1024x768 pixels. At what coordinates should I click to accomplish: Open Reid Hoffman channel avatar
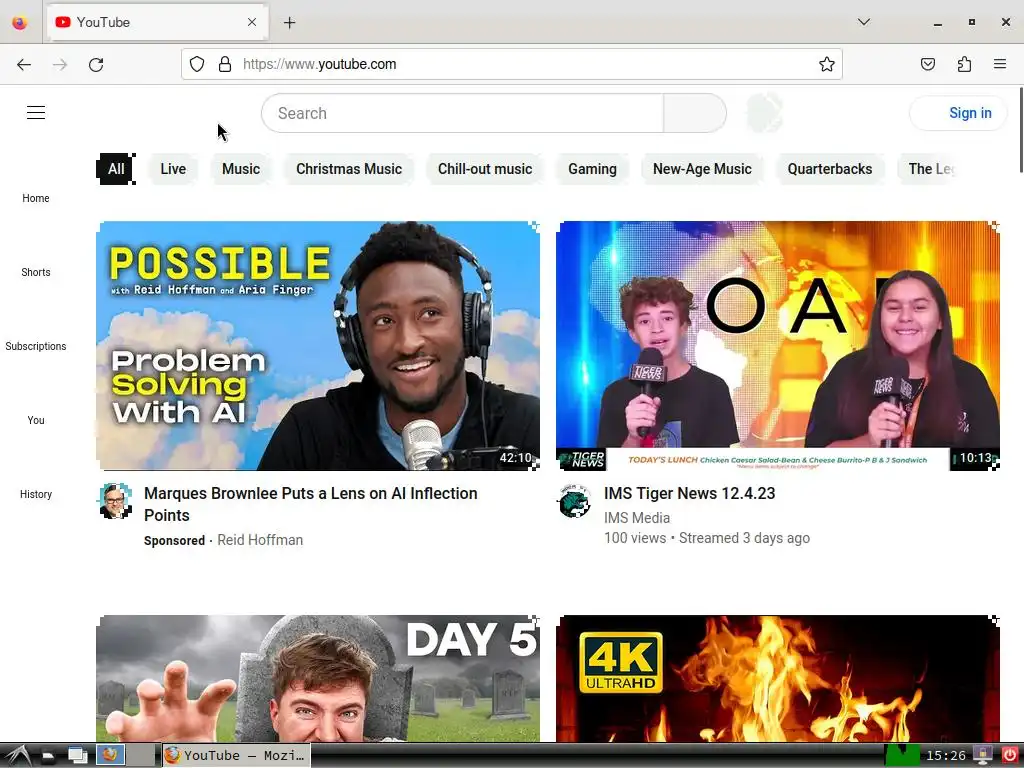tap(116, 501)
